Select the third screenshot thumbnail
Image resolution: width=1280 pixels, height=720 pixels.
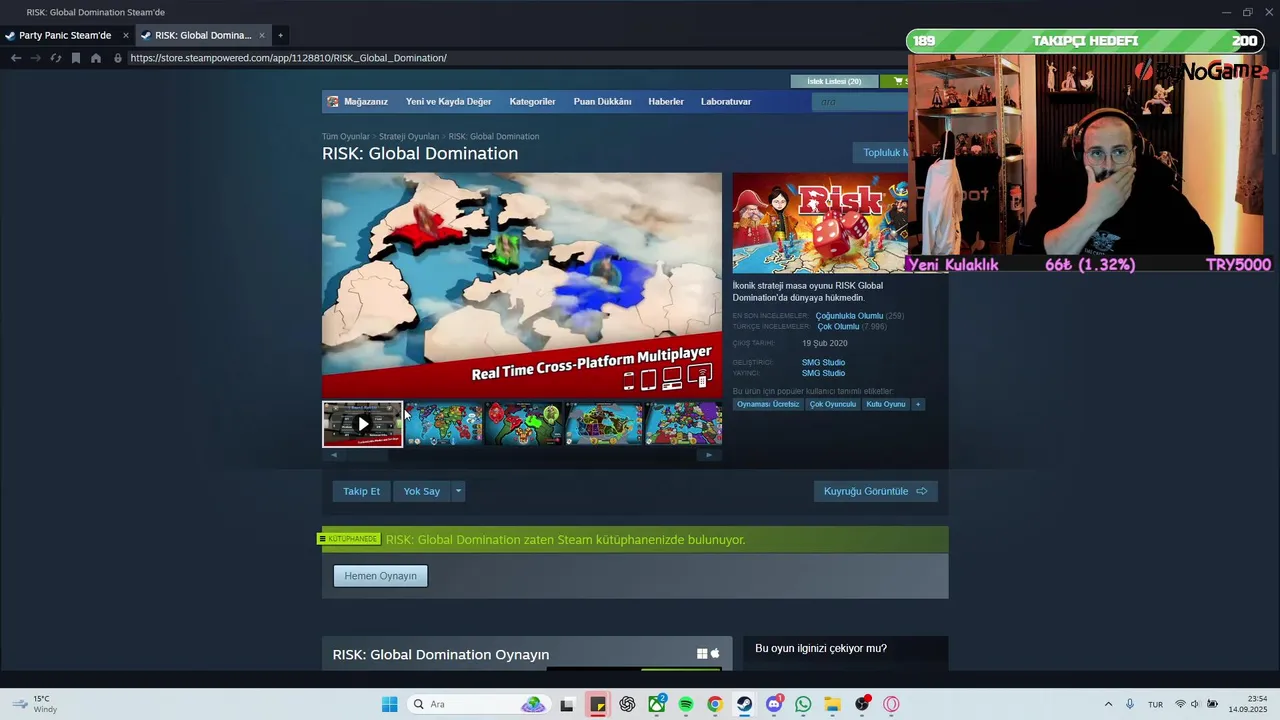[x=524, y=424]
